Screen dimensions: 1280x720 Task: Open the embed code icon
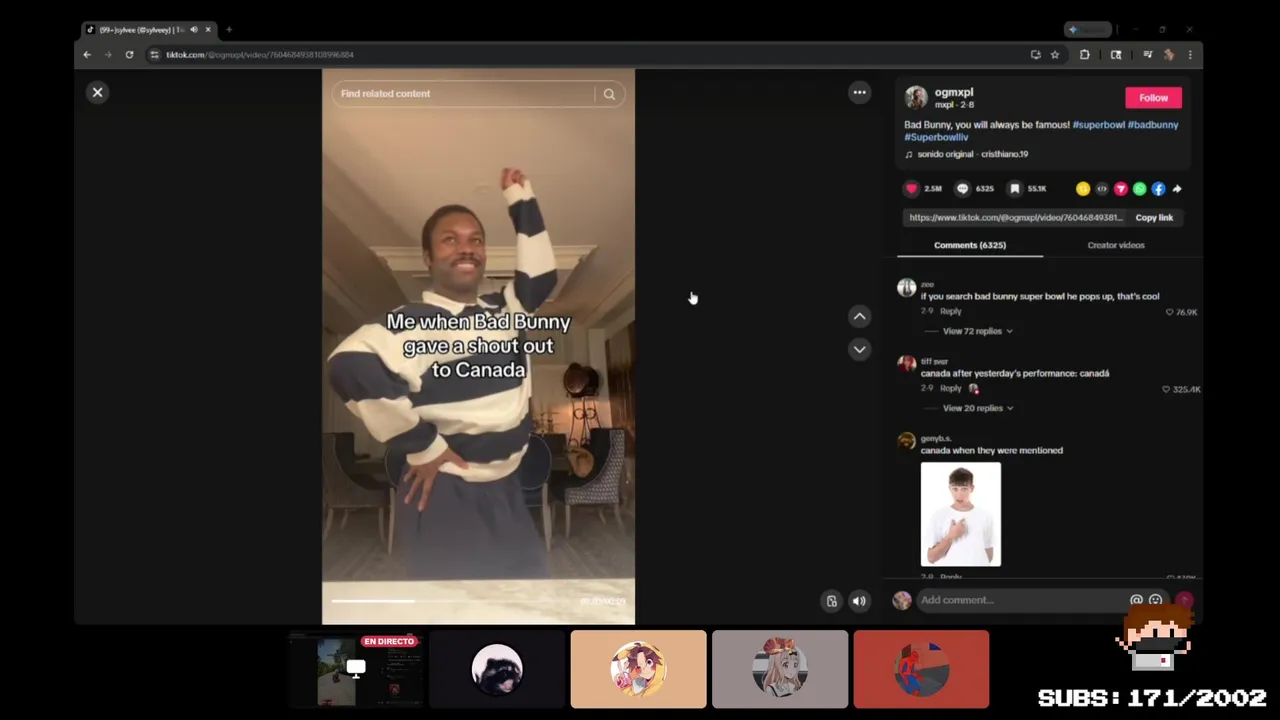[x=1102, y=188]
